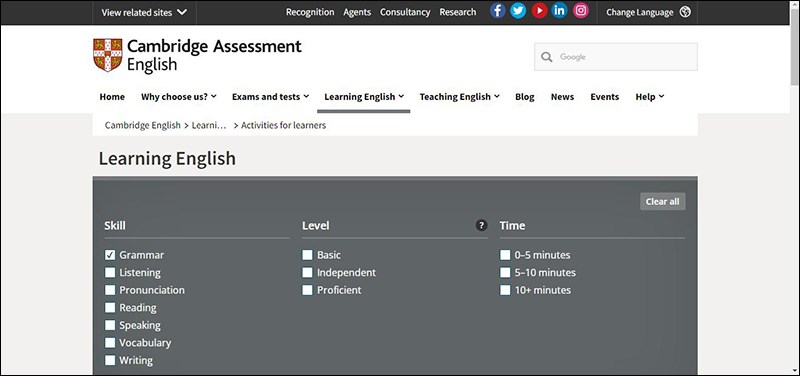
Task: Enable the Pronunciation skill checkbox
Action: pos(110,290)
